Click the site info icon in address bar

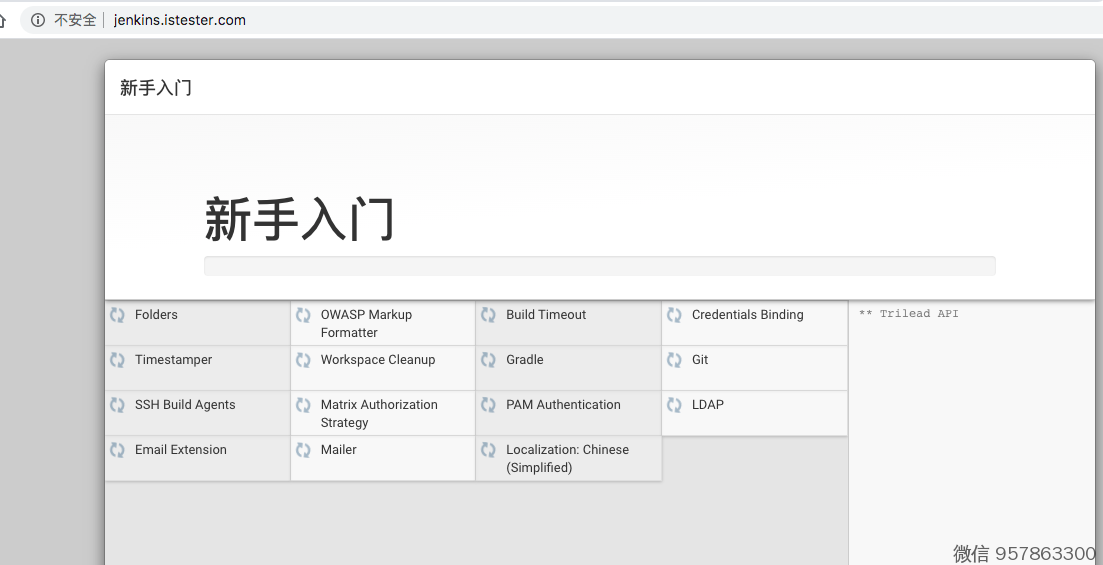(38, 20)
